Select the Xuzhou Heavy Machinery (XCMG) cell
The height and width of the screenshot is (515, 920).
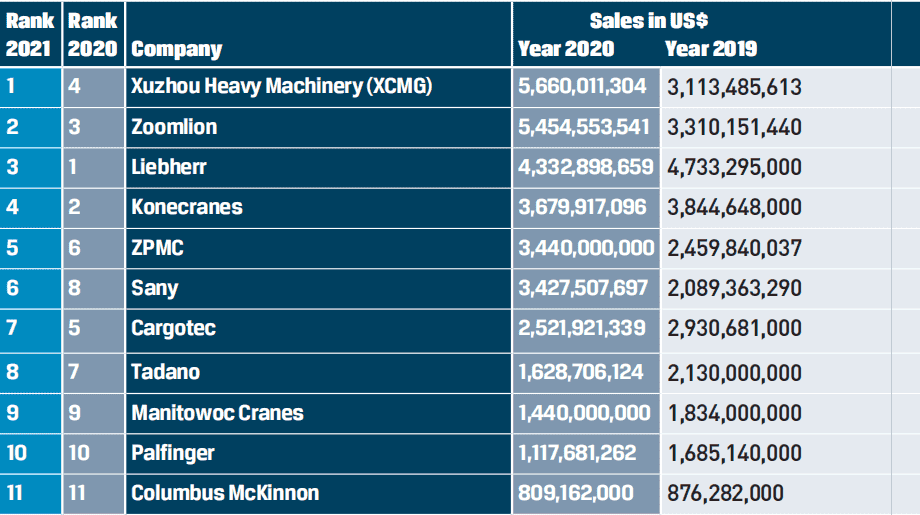[x=282, y=86]
